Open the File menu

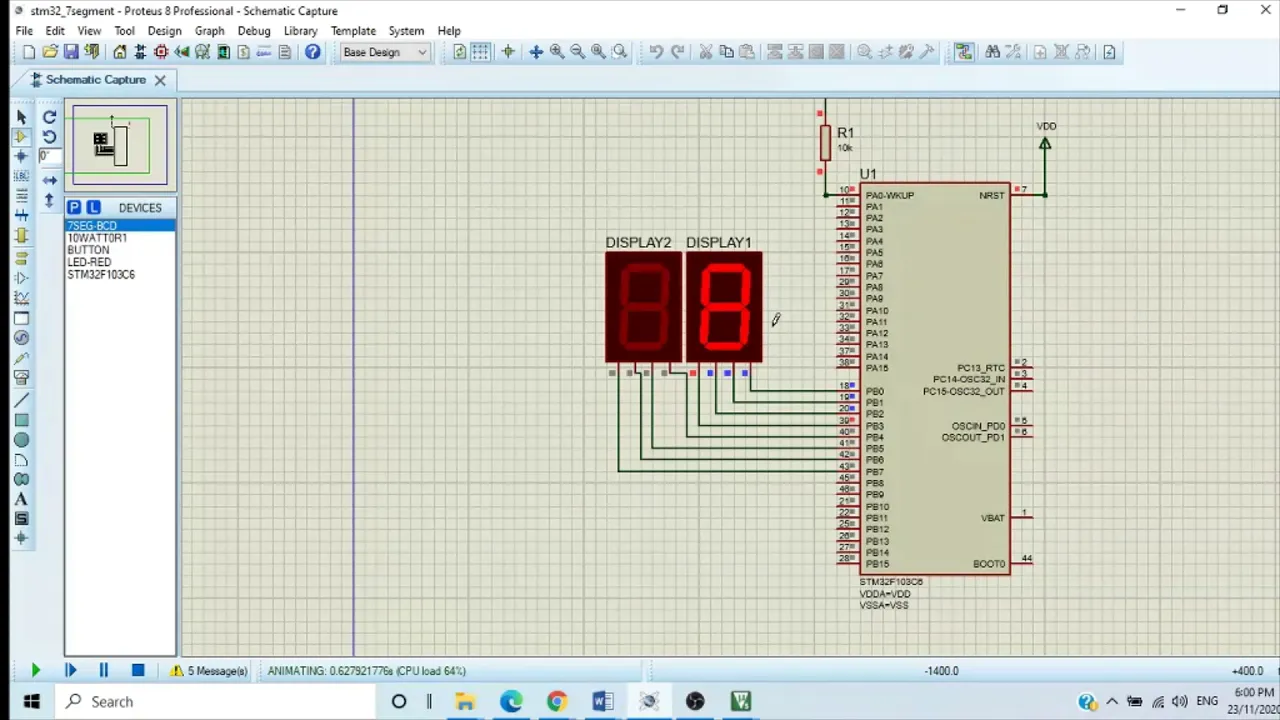pyautogui.click(x=24, y=31)
